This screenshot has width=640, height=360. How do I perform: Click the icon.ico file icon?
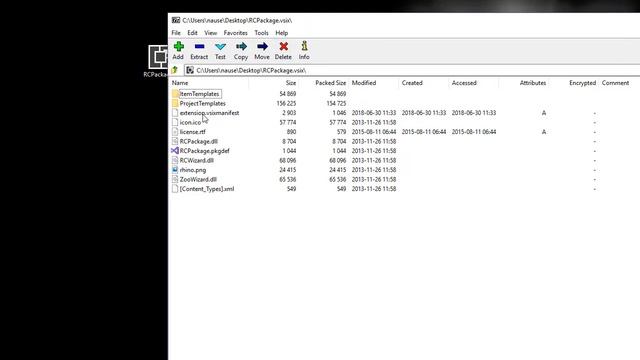(175, 122)
